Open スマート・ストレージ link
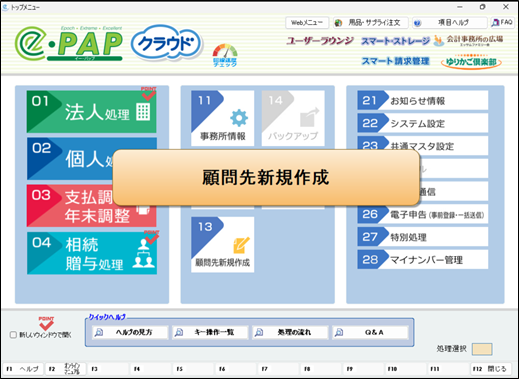The image size is (519, 379). [x=395, y=41]
